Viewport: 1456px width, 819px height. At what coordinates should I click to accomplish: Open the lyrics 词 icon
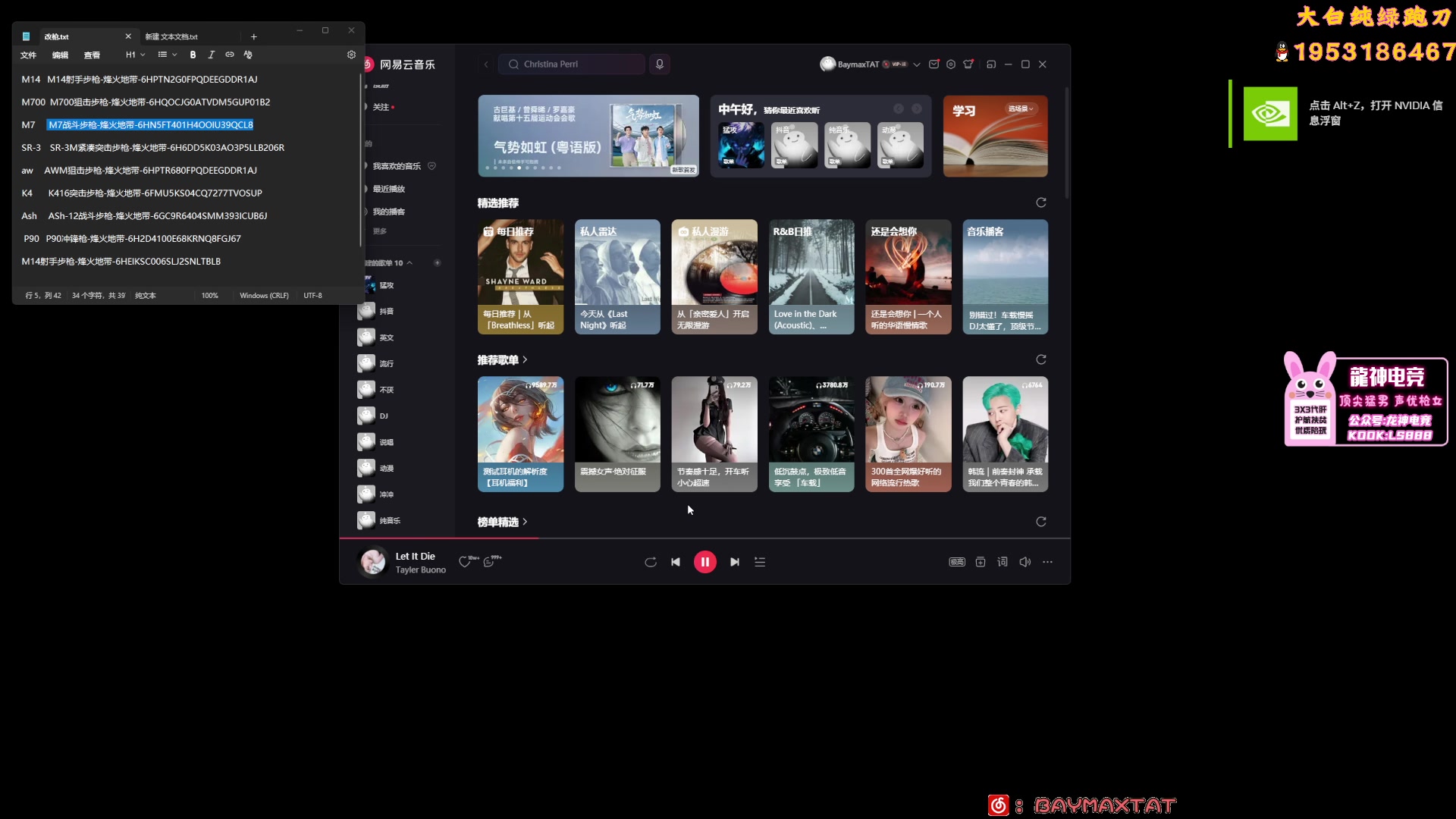click(x=1003, y=562)
